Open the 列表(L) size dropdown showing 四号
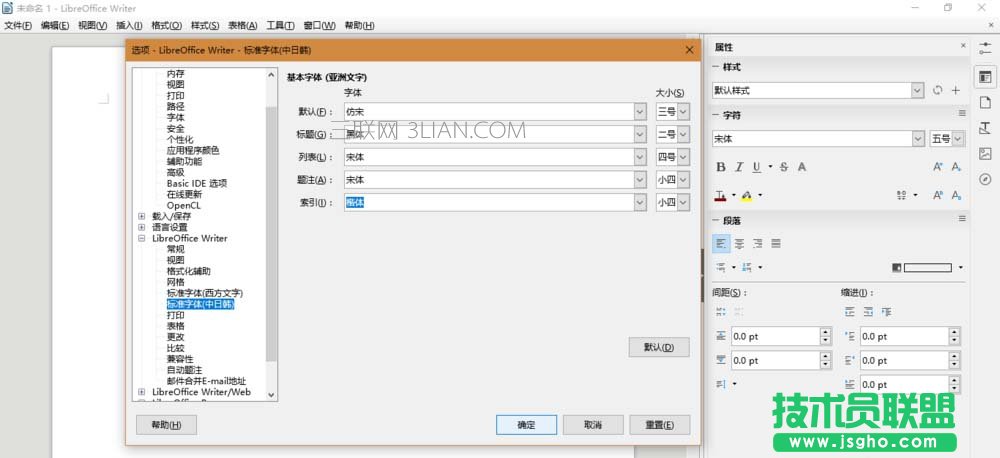This screenshot has width=1000, height=458. [x=683, y=157]
